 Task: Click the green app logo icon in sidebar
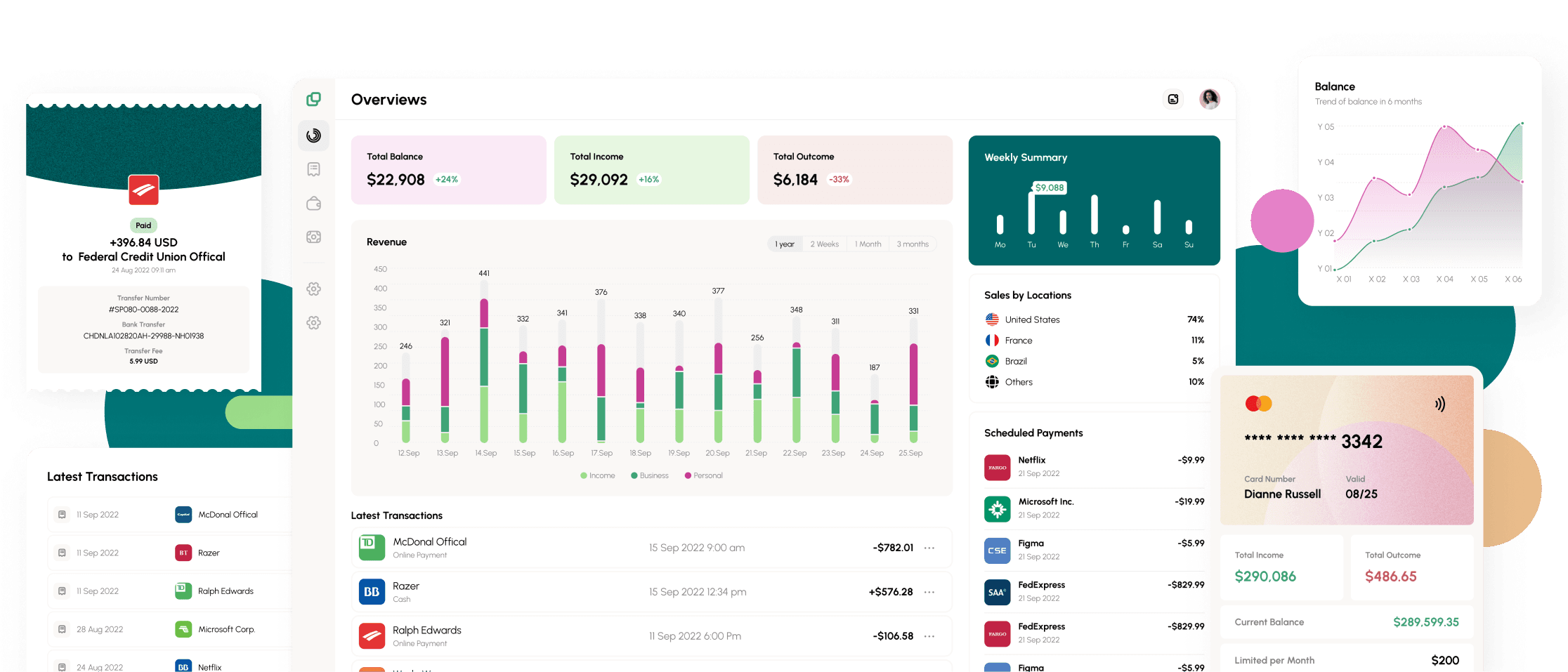point(313,100)
